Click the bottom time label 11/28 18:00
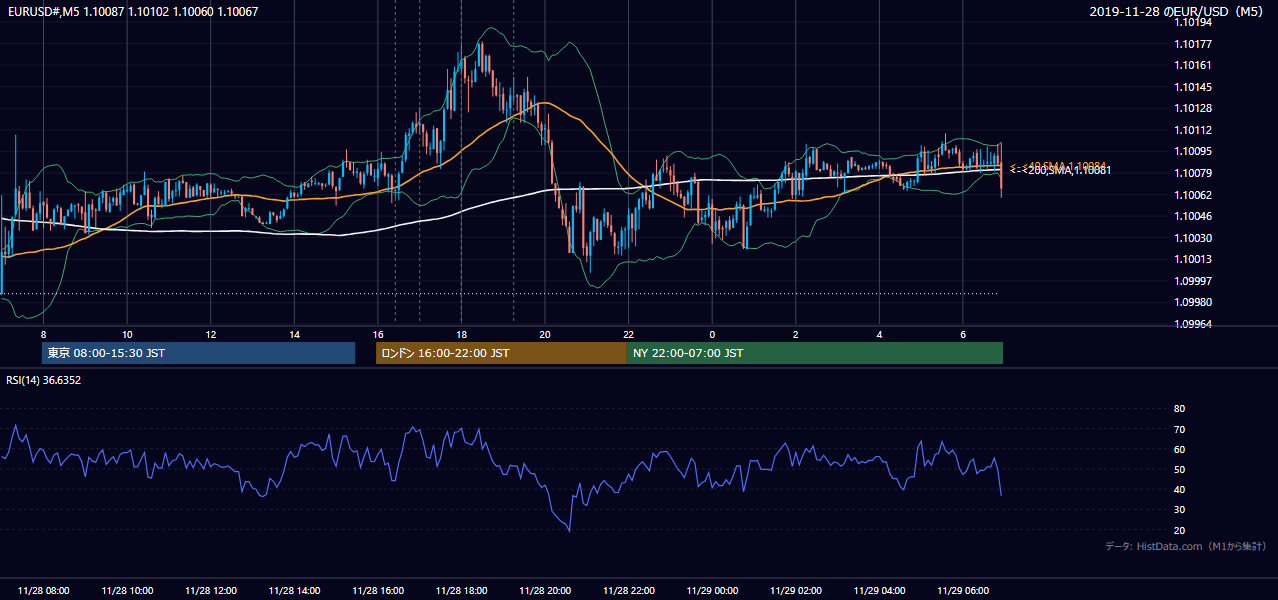 [x=461, y=591]
